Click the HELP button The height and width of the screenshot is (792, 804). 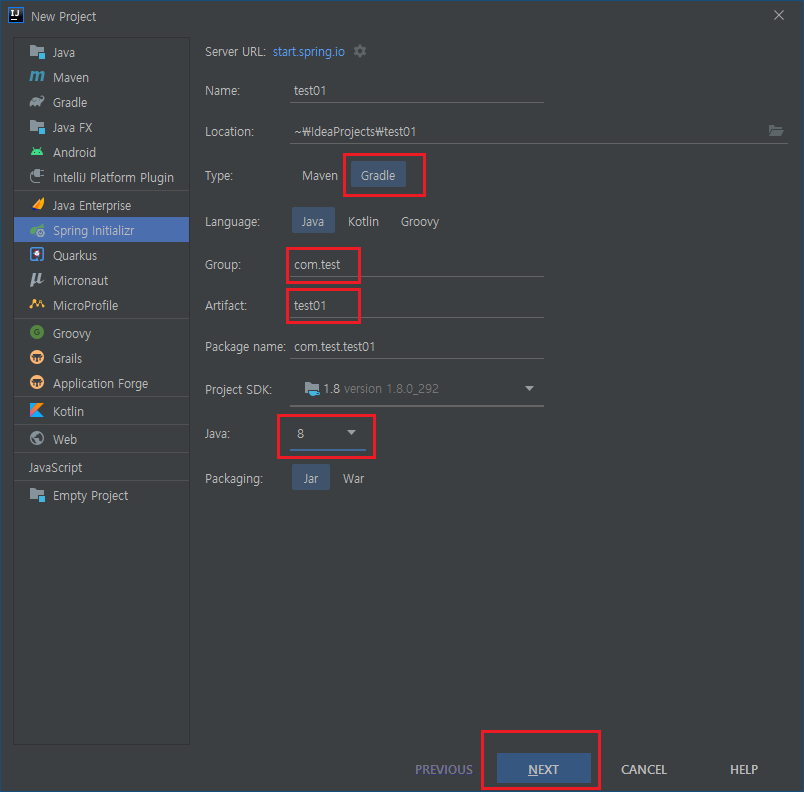tap(744, 769)
